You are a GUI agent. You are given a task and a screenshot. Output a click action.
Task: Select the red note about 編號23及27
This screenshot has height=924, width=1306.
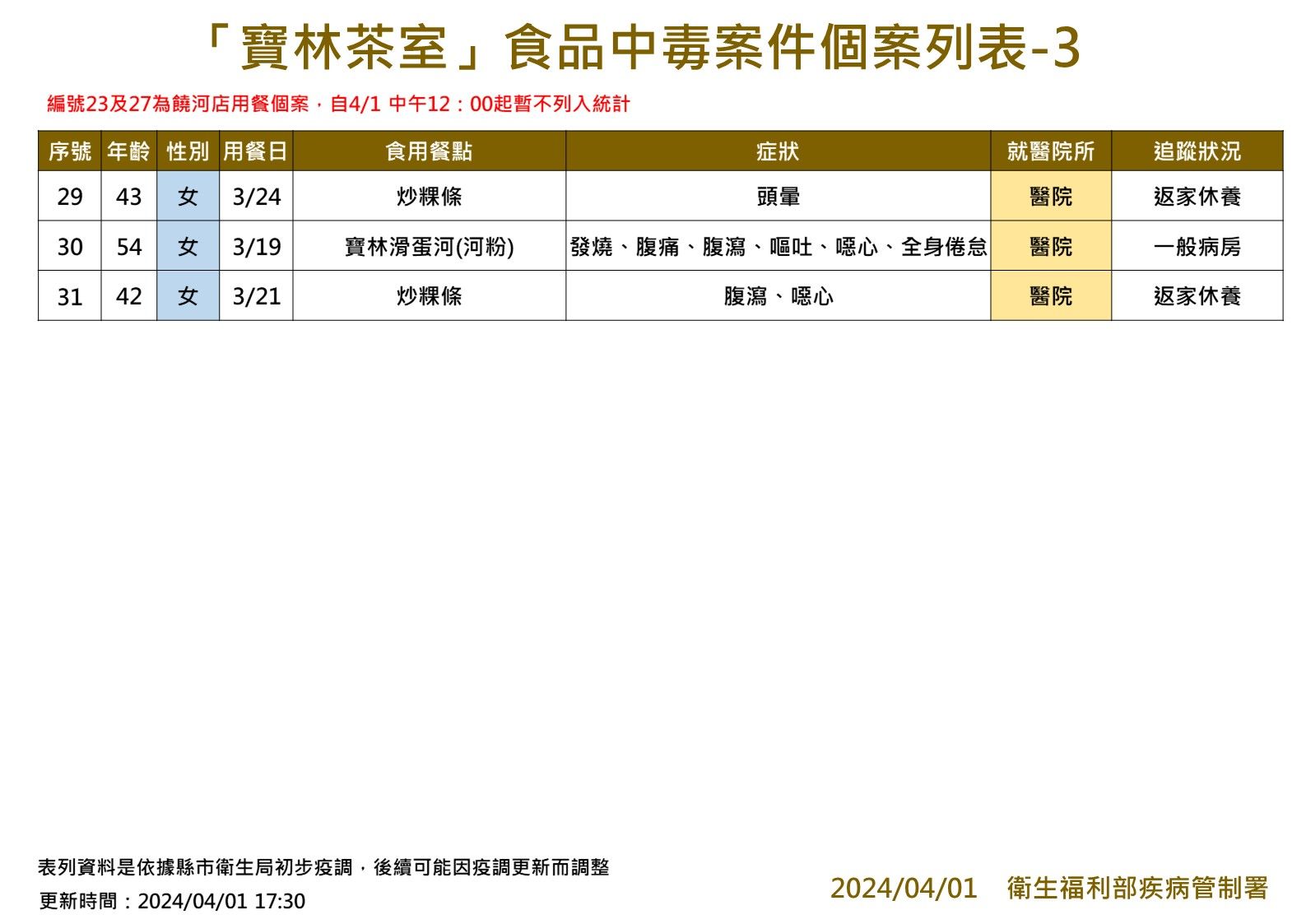[x=338, y=104]
